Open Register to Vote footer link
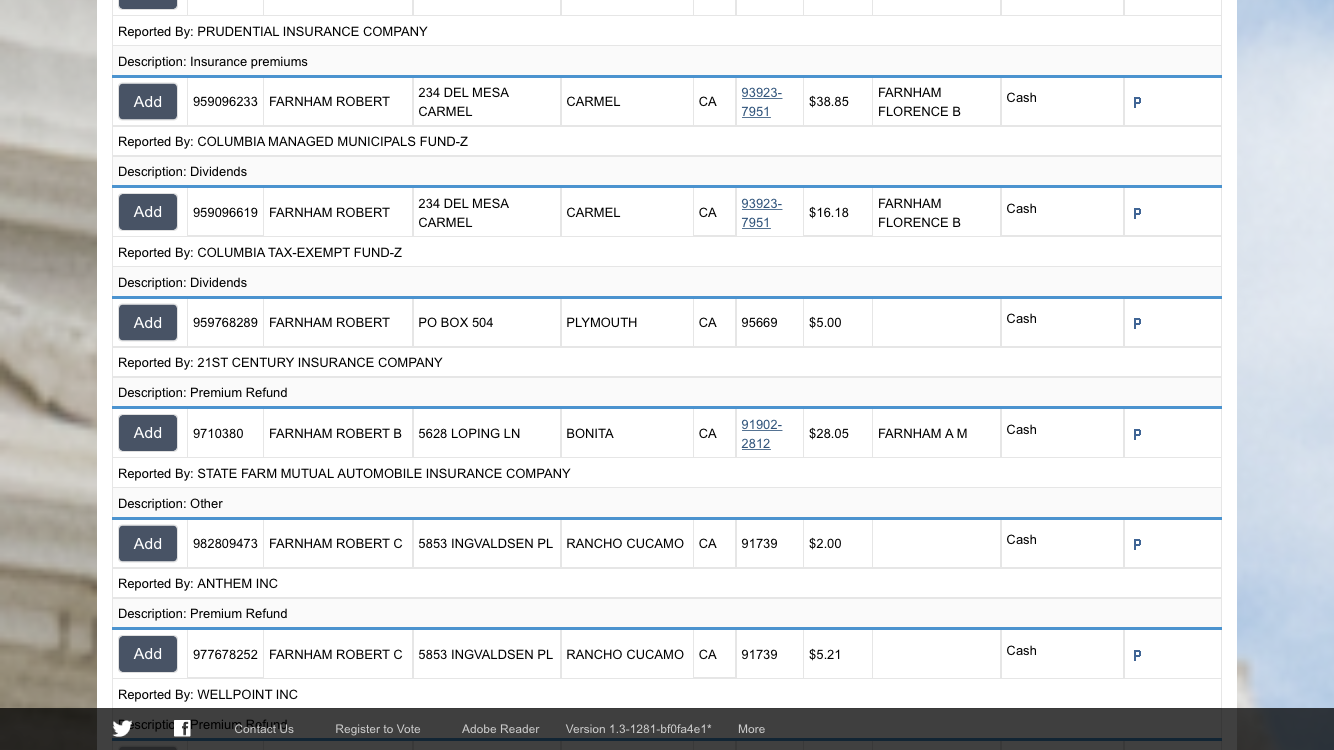Image resolution: width=1334 pixels, height=750 pixels. coord(378,729)
